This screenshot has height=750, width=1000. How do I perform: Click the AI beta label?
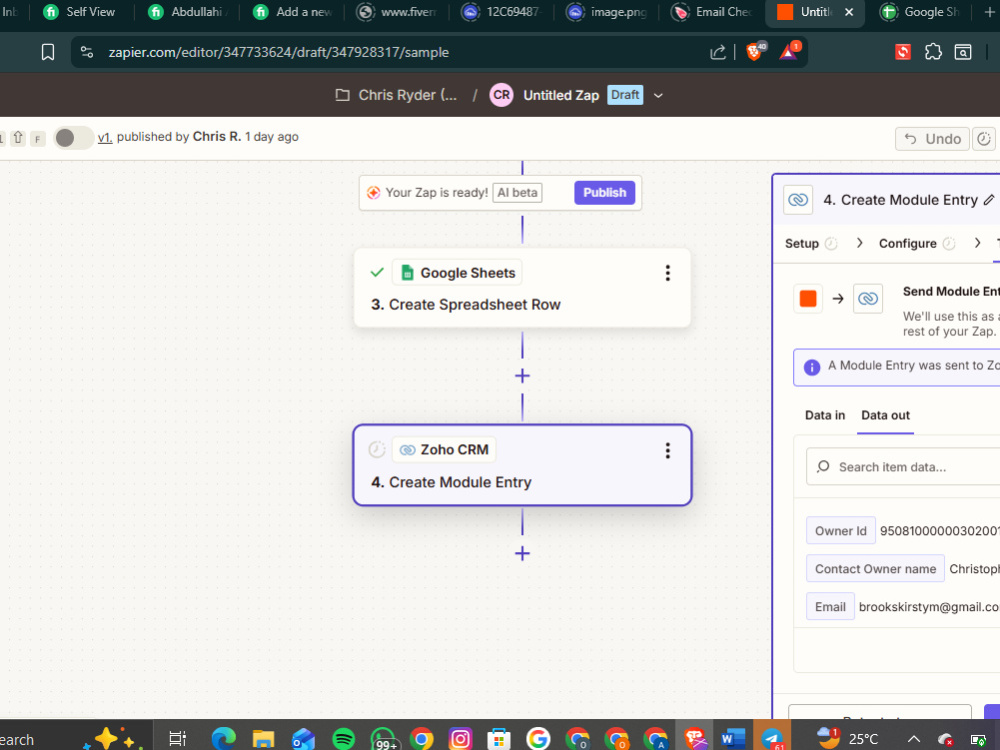[517, 193]
